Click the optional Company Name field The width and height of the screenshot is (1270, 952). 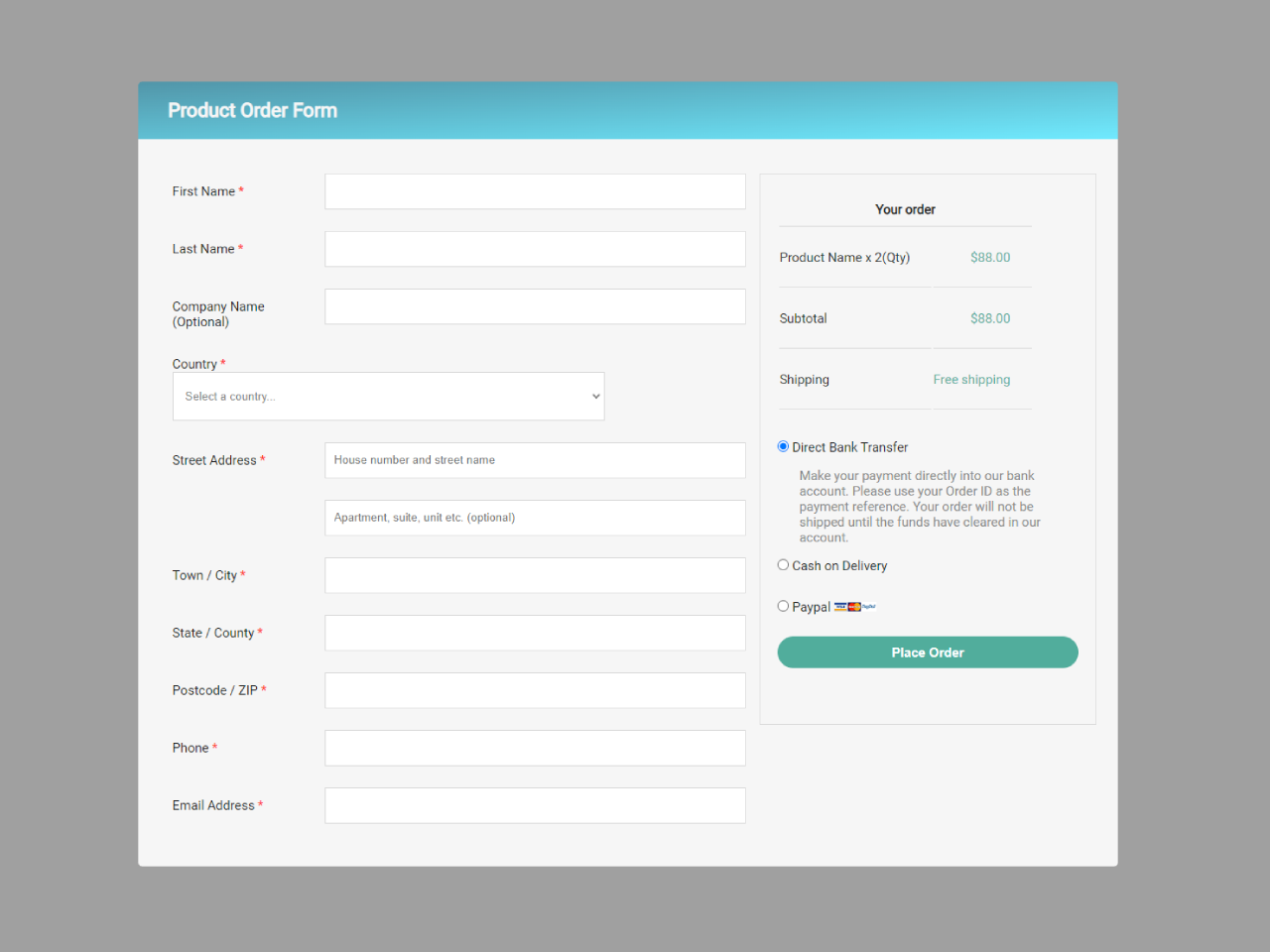pos(535,306)
